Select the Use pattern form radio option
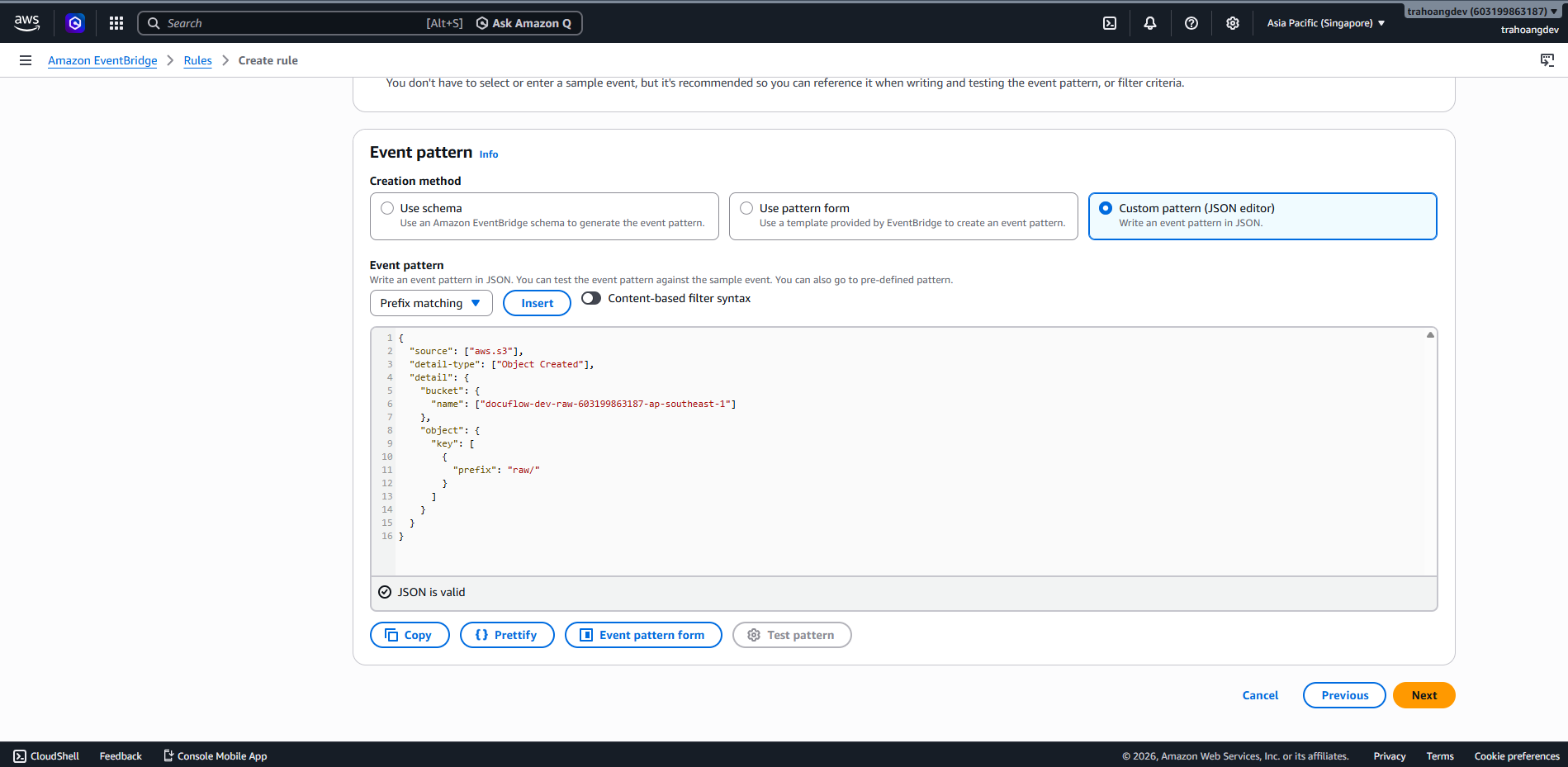Screen dimensions: 1568x767 click(x=746, y=208)
